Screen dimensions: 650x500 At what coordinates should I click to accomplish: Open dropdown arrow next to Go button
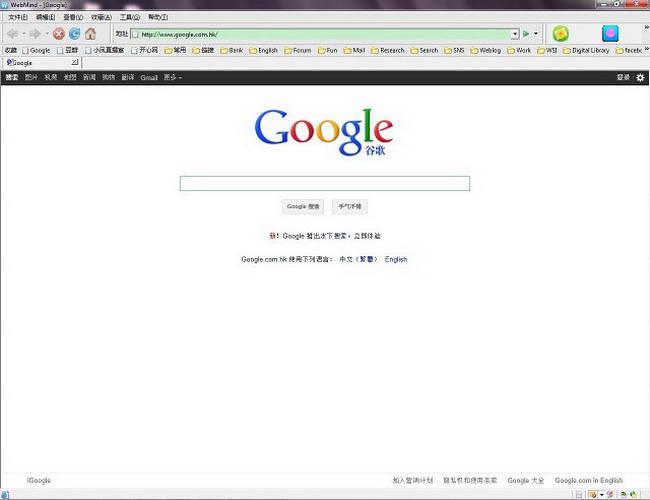536,34
